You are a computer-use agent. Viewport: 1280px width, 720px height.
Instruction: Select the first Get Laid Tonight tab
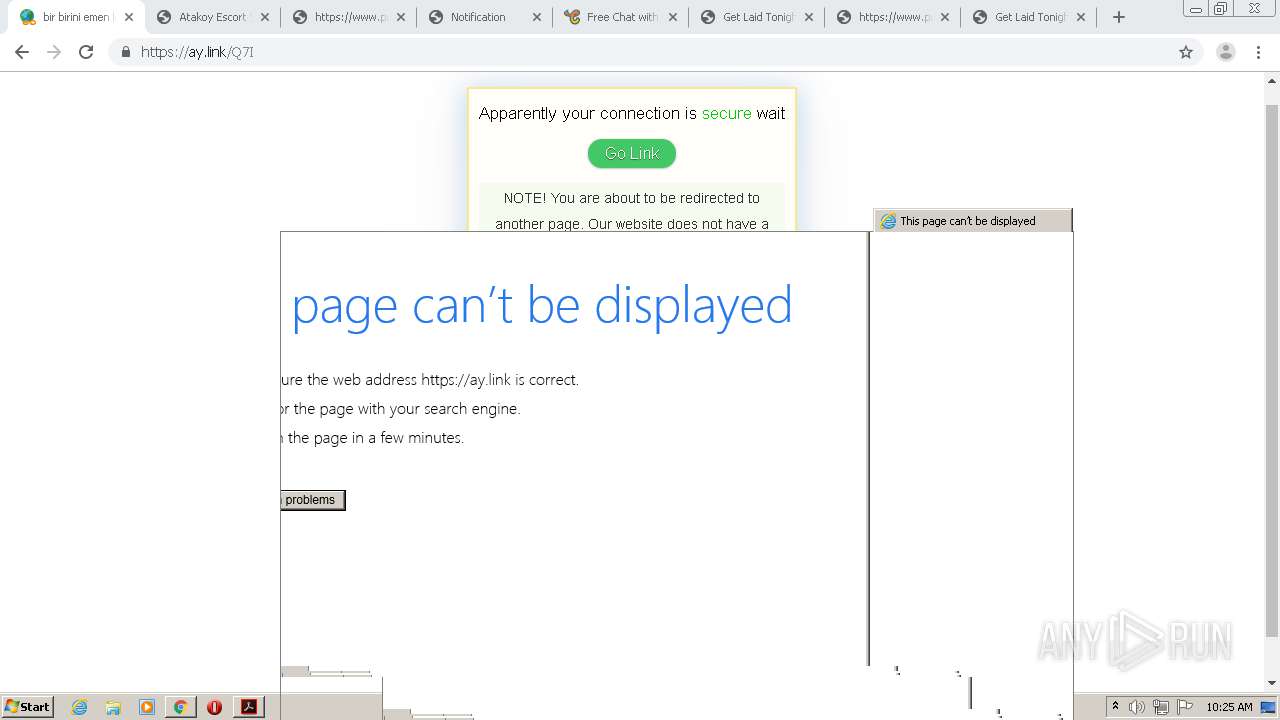(x=758, y=17)
